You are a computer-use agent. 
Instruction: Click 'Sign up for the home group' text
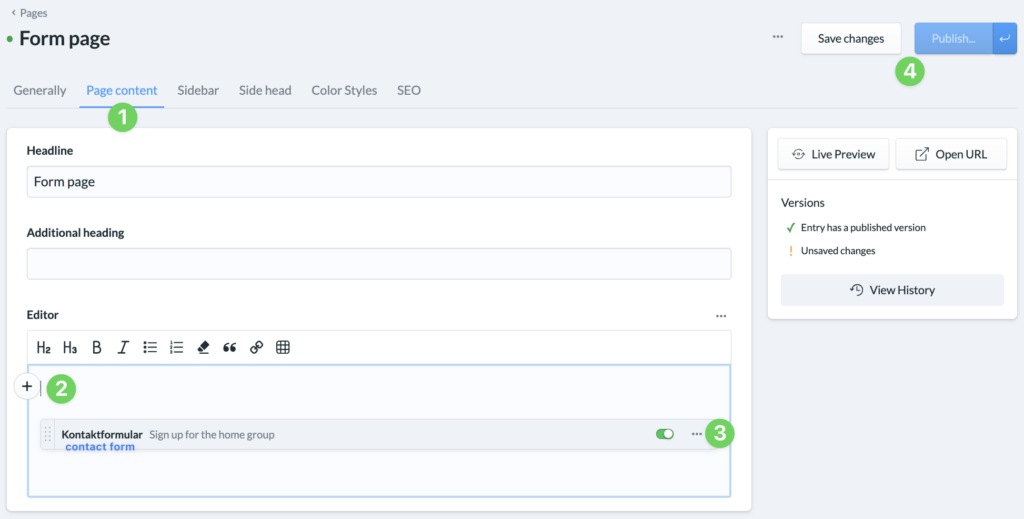coord(212,434)
